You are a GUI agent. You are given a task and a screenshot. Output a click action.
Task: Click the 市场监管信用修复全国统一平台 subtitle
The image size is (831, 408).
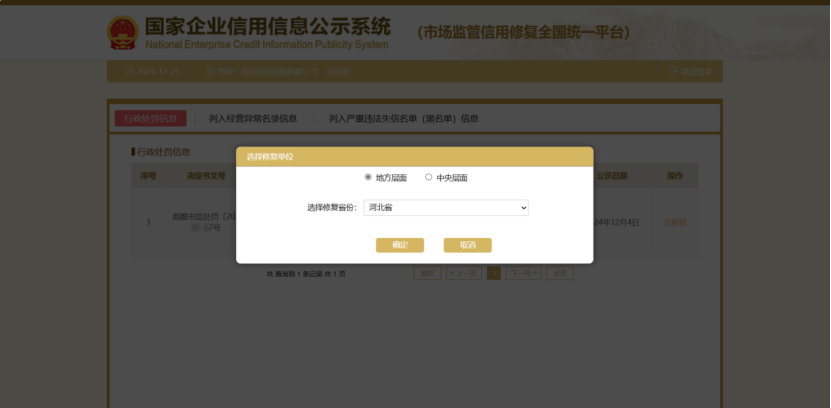coord(524,32)
